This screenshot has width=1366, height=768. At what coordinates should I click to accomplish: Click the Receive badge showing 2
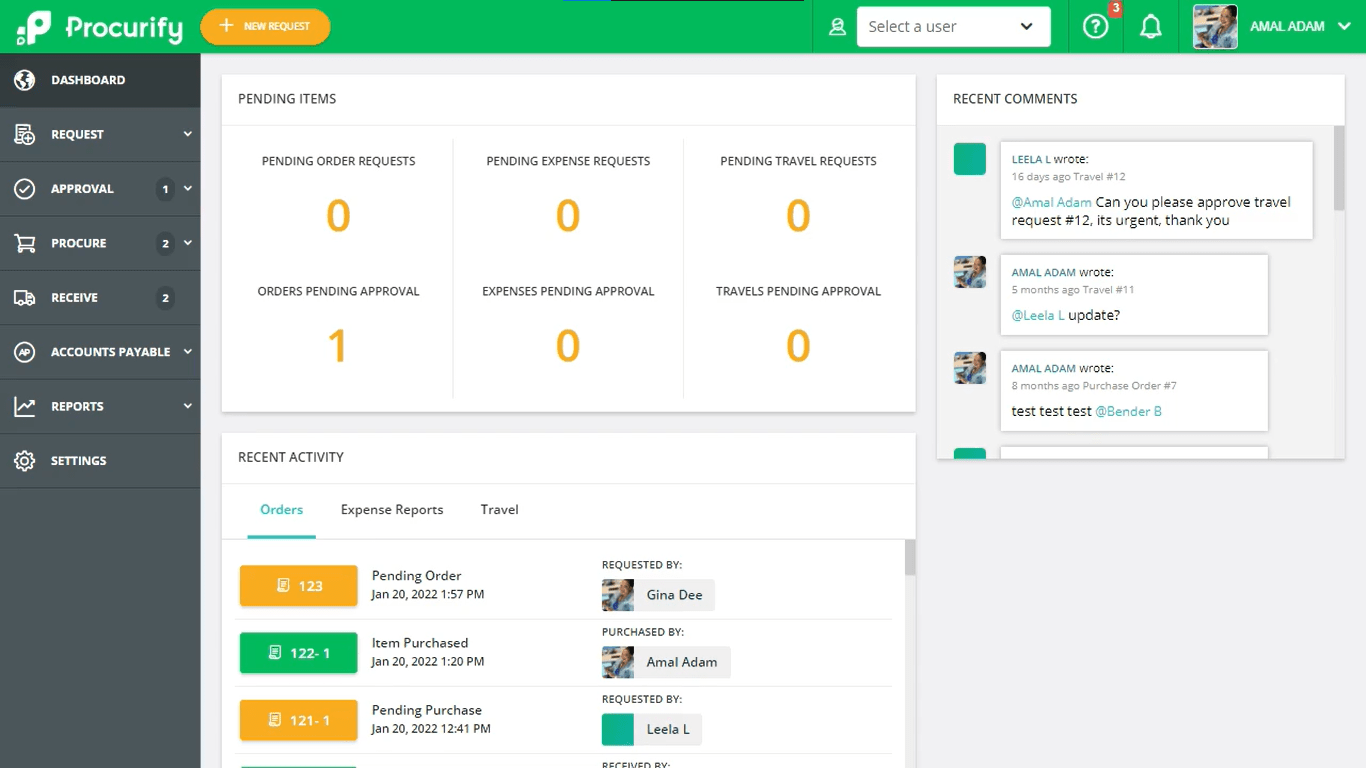pyautogui.click(x=165, y=298)
